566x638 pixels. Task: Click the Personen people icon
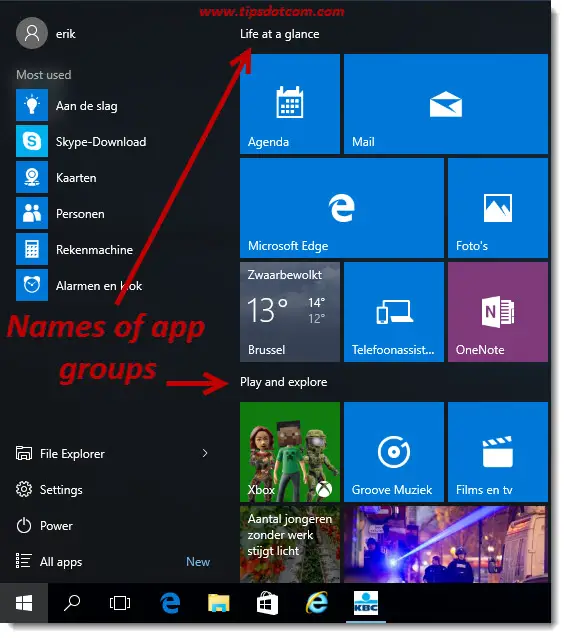(32, 213)
